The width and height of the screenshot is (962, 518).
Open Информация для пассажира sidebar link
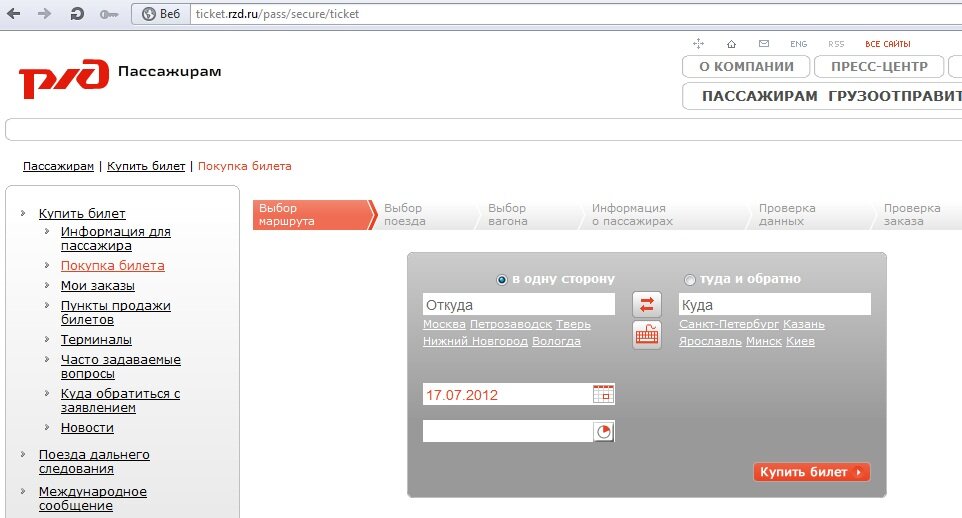pos(115,239)
